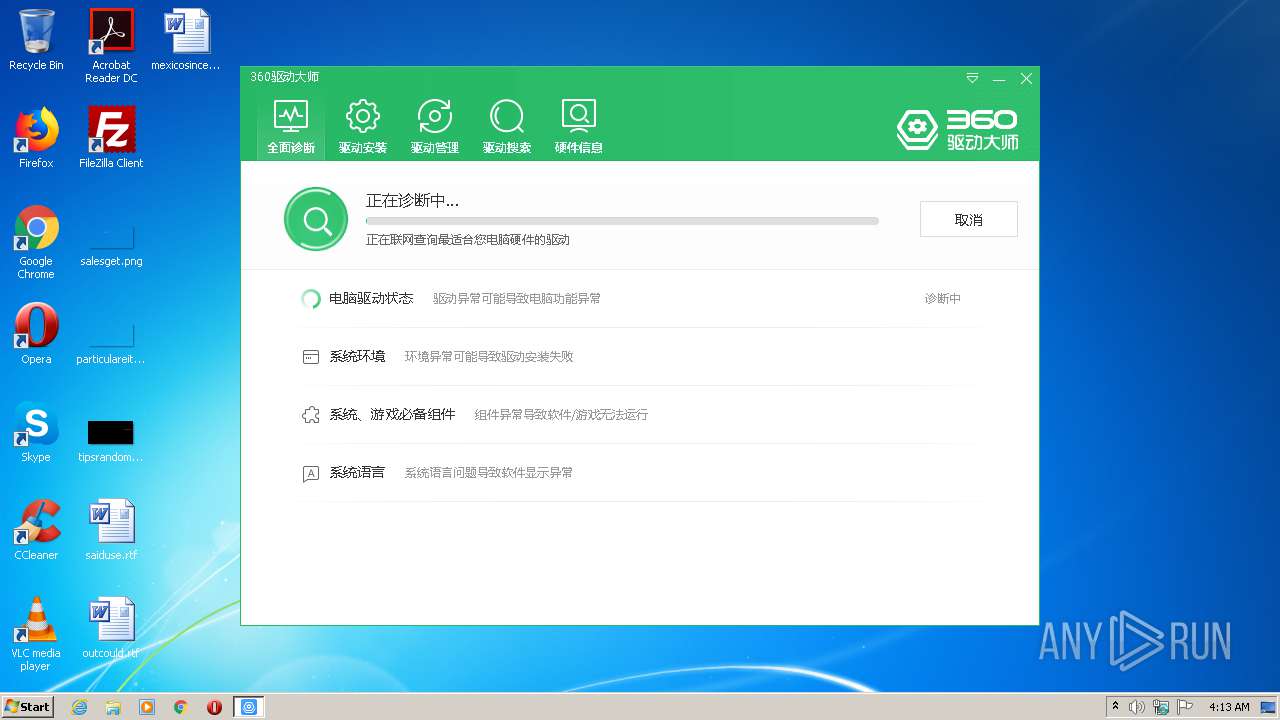
Task: Select the Skype desktop shortcut
Action: tap(36, 432)
